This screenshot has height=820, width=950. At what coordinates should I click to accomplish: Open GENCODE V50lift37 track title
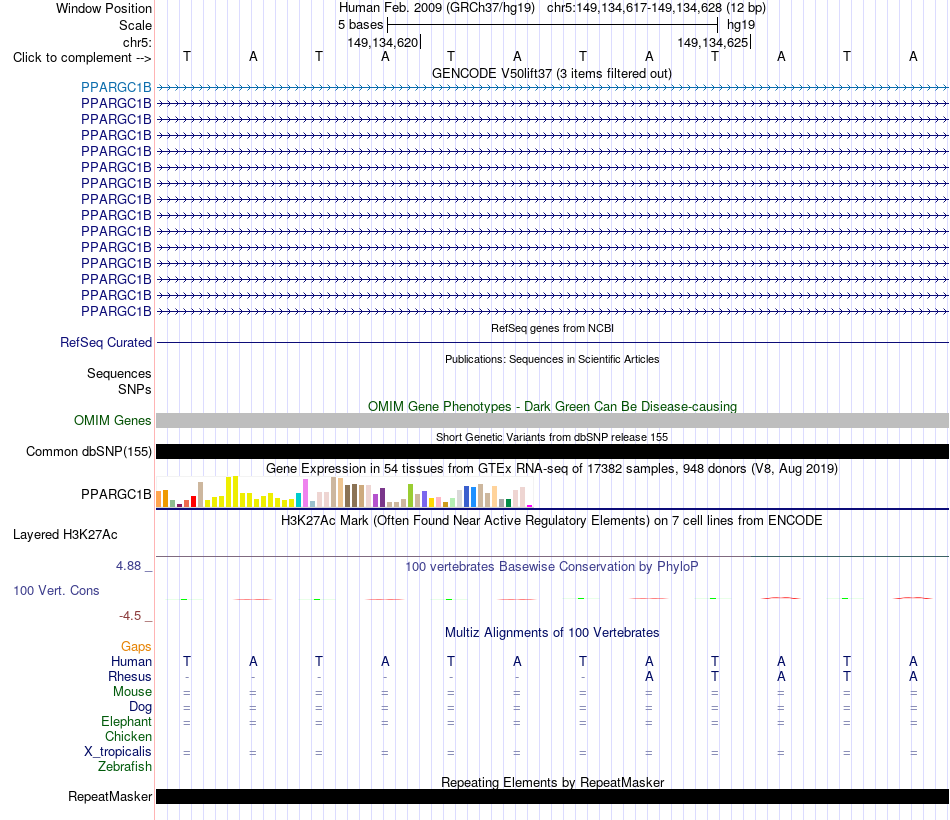(551, 73)
